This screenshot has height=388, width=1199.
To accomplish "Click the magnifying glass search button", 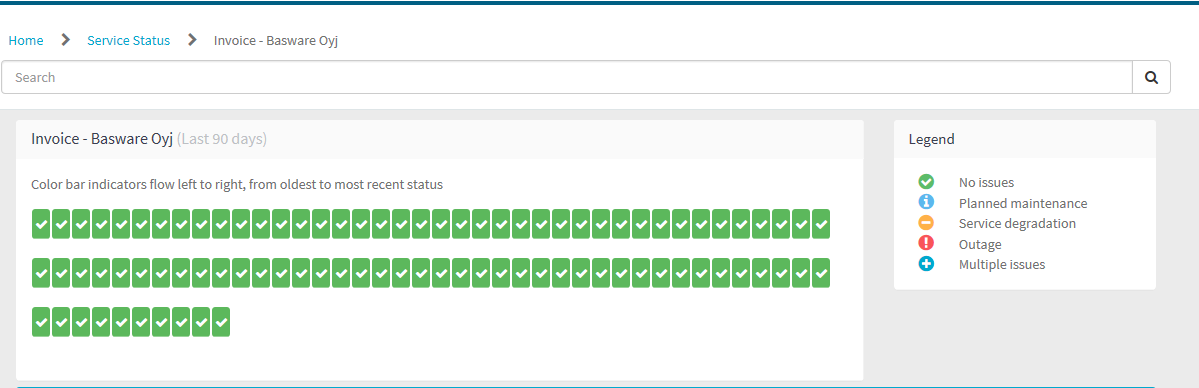I will tap(1152, 77).
